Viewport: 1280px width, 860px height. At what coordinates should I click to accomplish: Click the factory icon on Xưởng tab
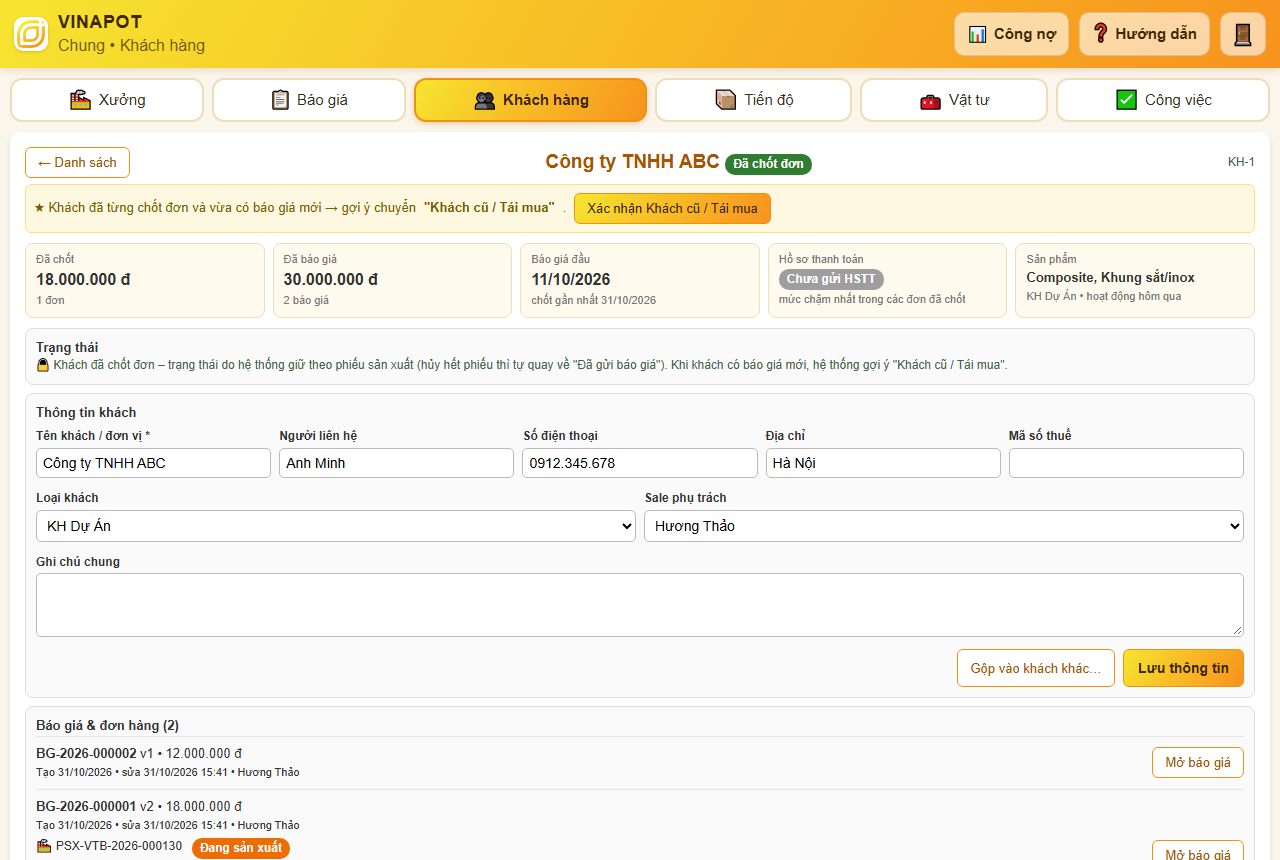[x=81, y=100]
